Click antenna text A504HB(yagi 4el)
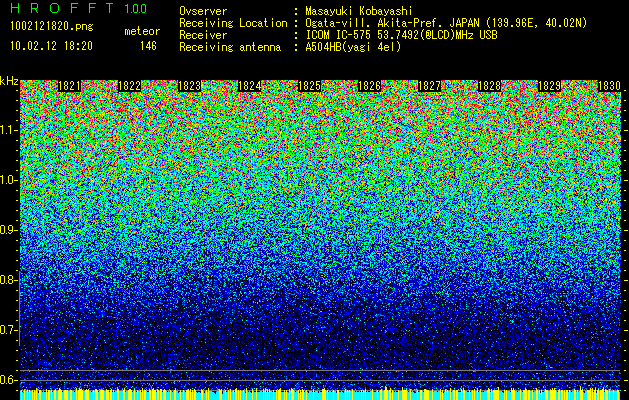 [353, 47]
